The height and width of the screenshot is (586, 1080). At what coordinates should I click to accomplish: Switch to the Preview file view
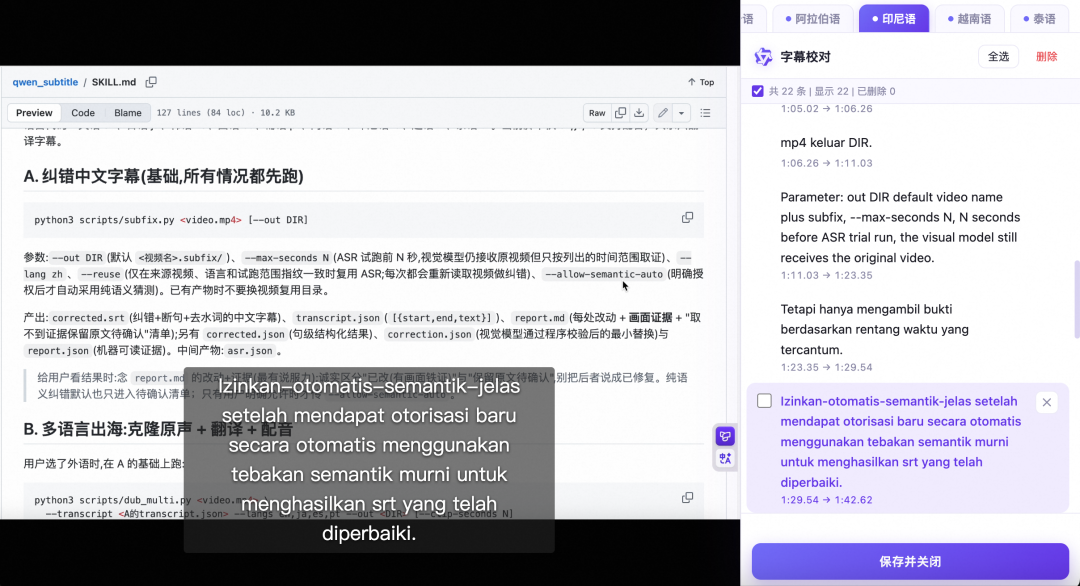[34, 113]
